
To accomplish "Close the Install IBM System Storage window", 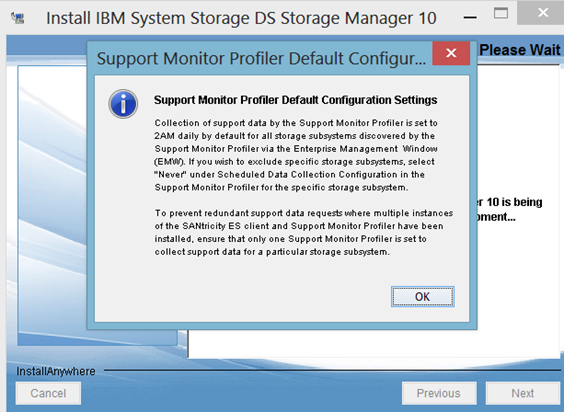I will [543, 13].
